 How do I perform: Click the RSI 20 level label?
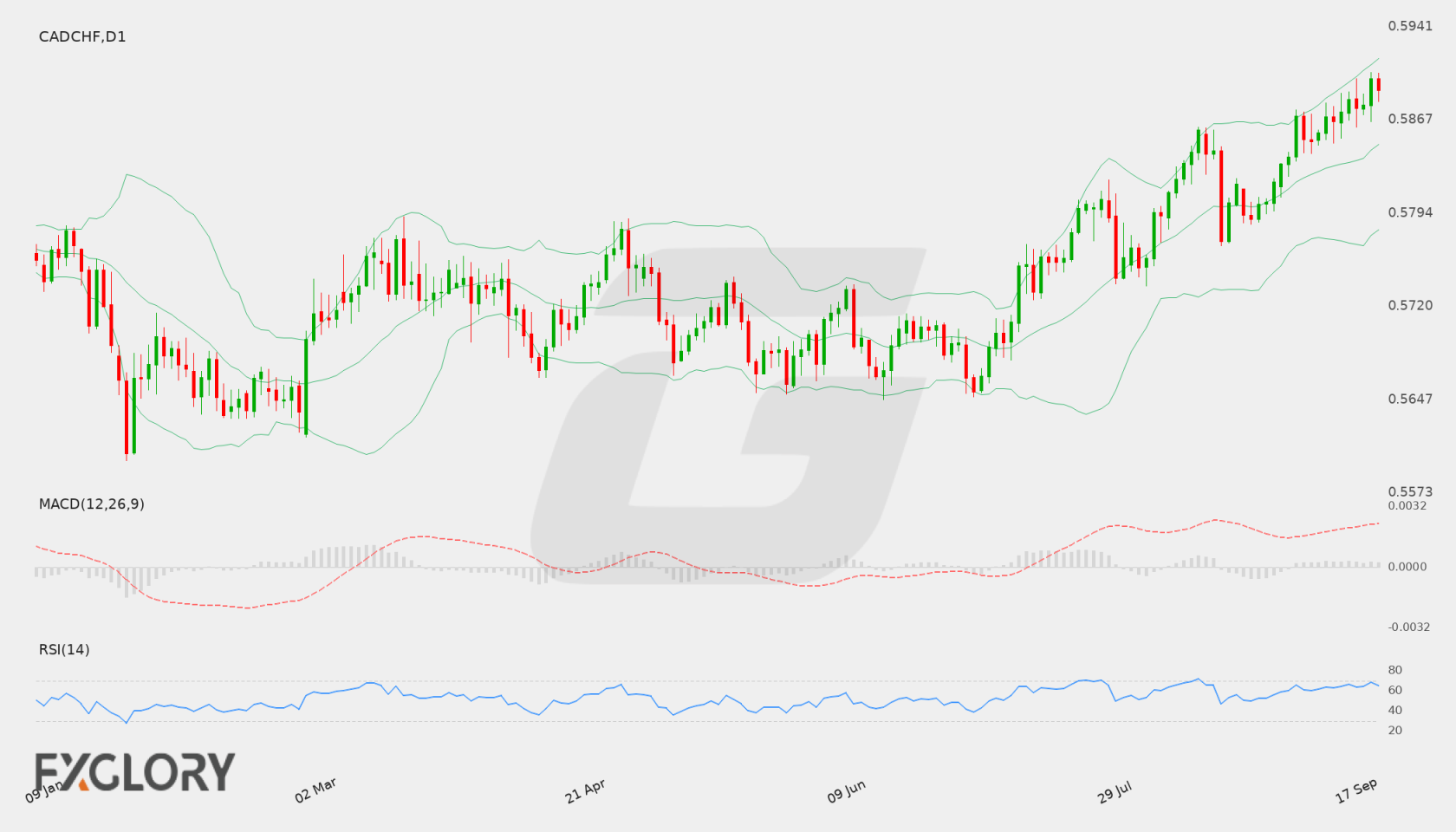pos(1395,730)
